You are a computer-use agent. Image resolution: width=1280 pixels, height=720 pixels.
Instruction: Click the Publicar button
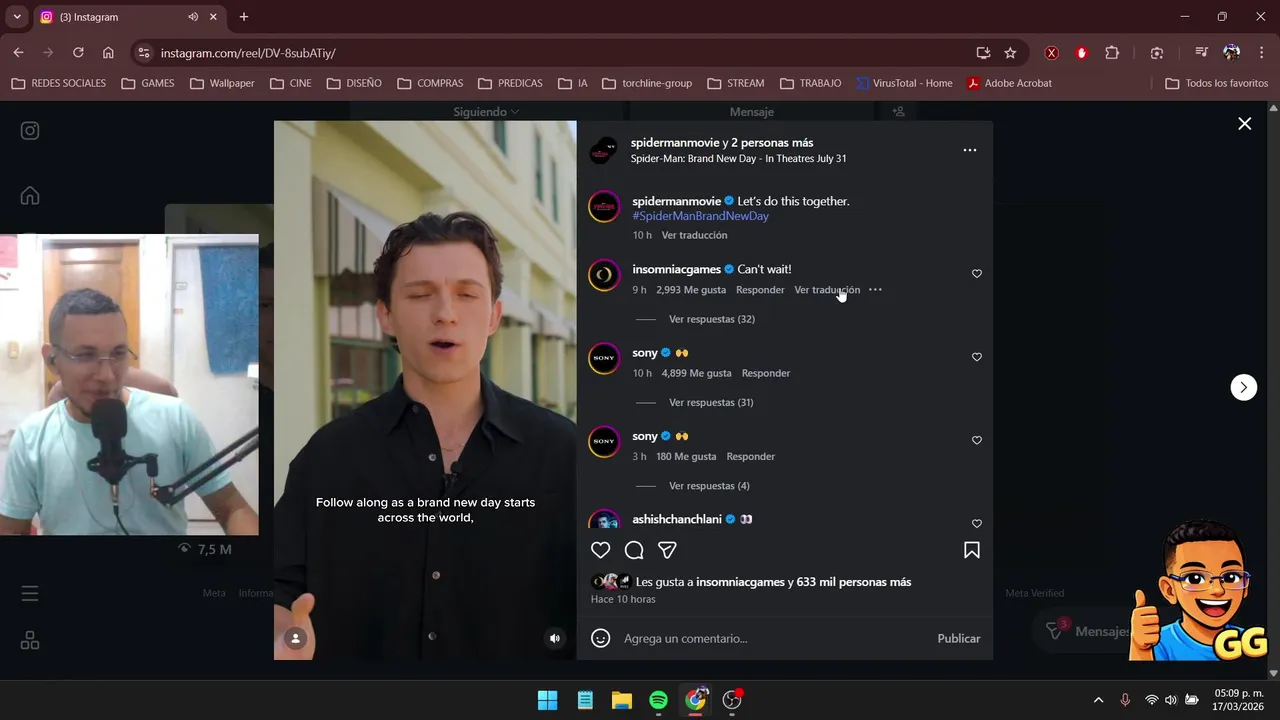[x=958, y=638]
